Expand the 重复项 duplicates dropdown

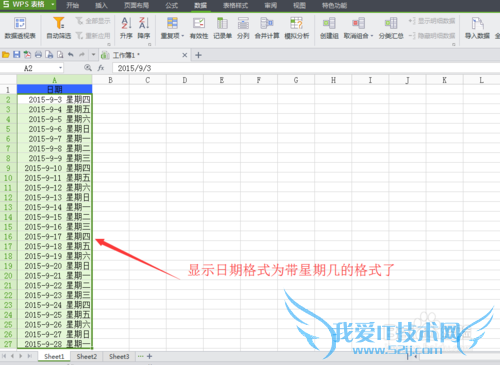click(x=183, y=36)
